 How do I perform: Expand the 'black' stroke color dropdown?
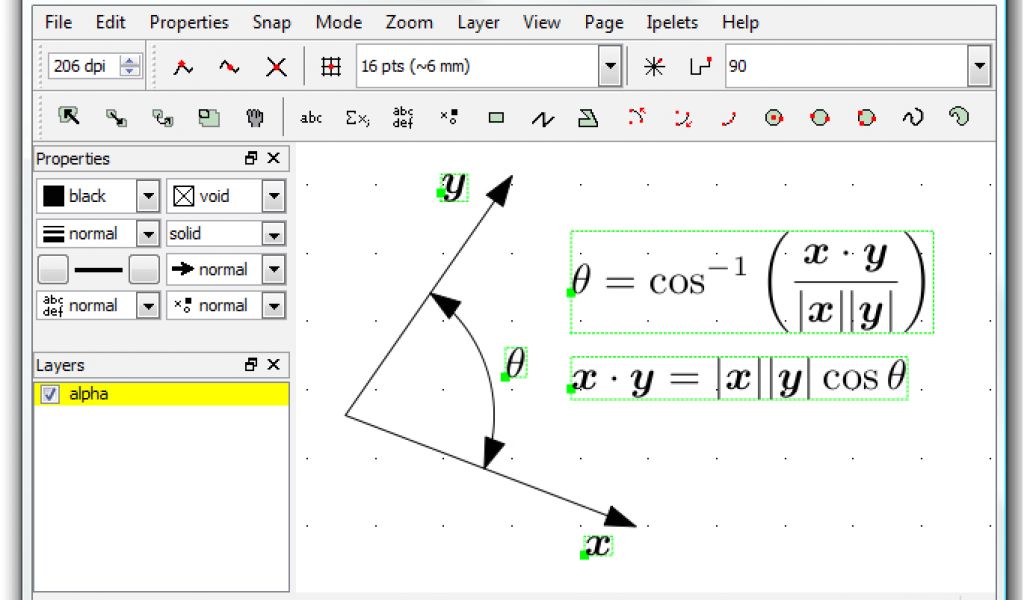[x=148, y=197]
